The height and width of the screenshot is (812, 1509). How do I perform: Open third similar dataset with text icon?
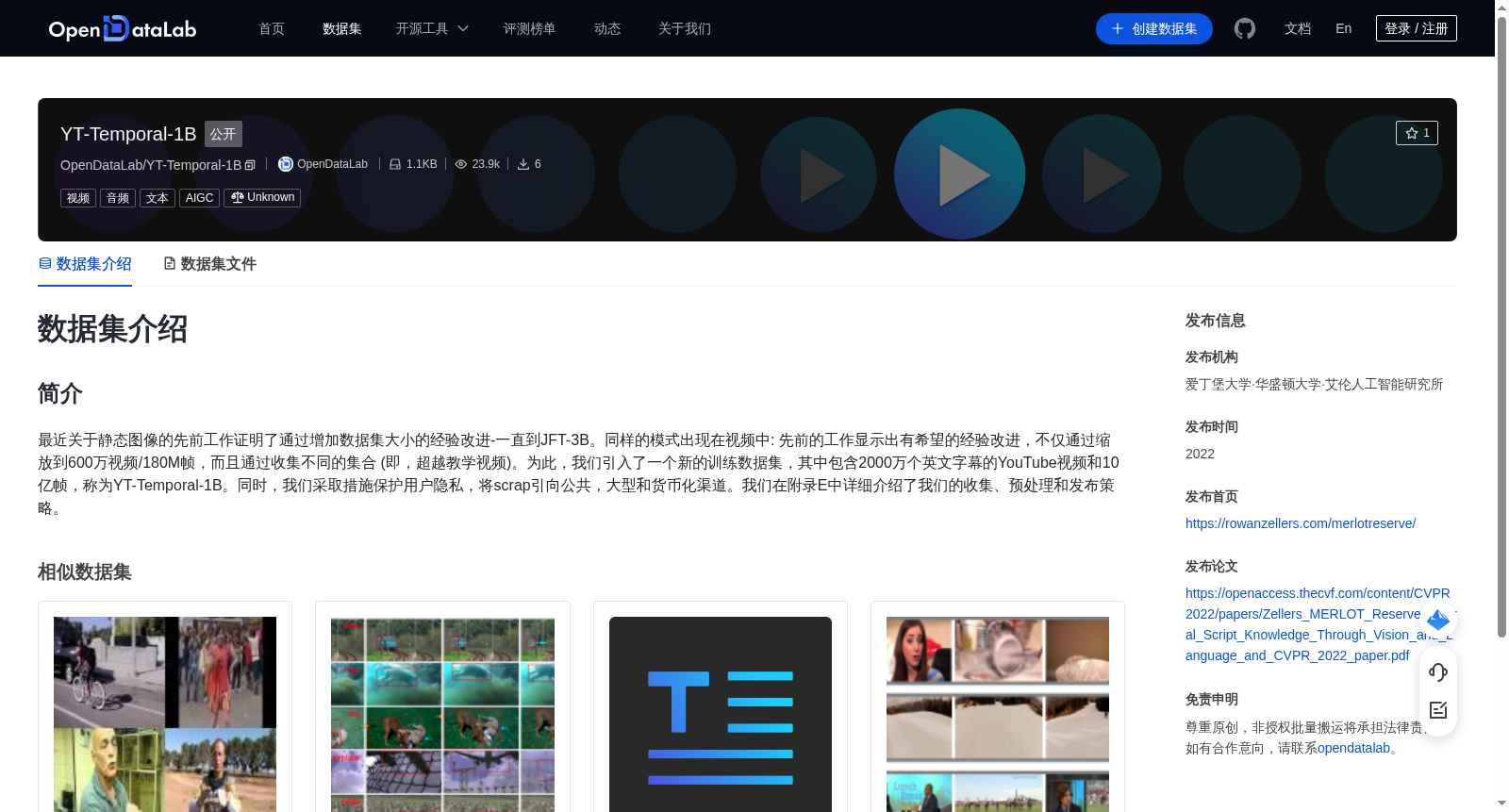click(x=721, y=714)
